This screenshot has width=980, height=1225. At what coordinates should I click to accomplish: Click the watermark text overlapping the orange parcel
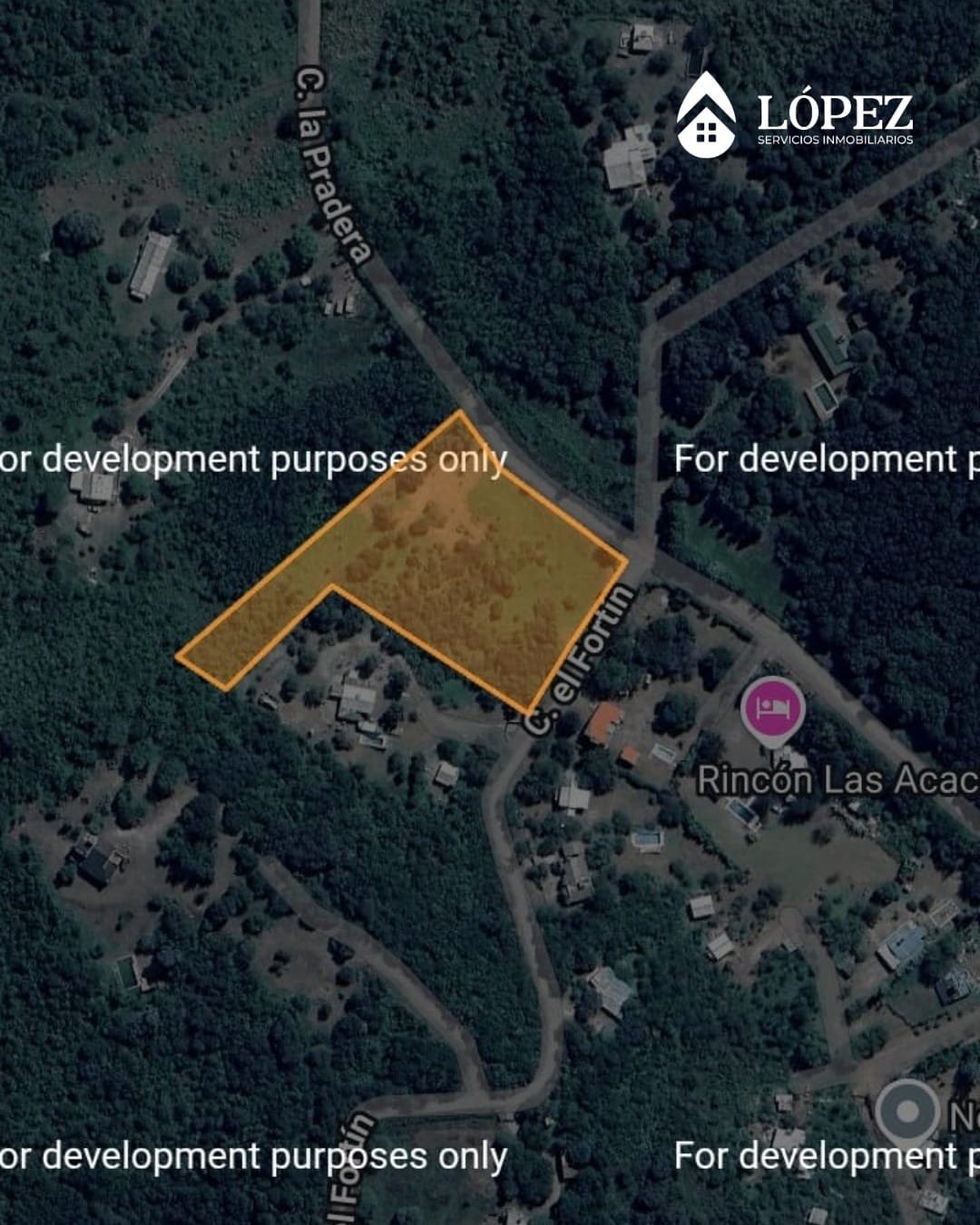253,459
